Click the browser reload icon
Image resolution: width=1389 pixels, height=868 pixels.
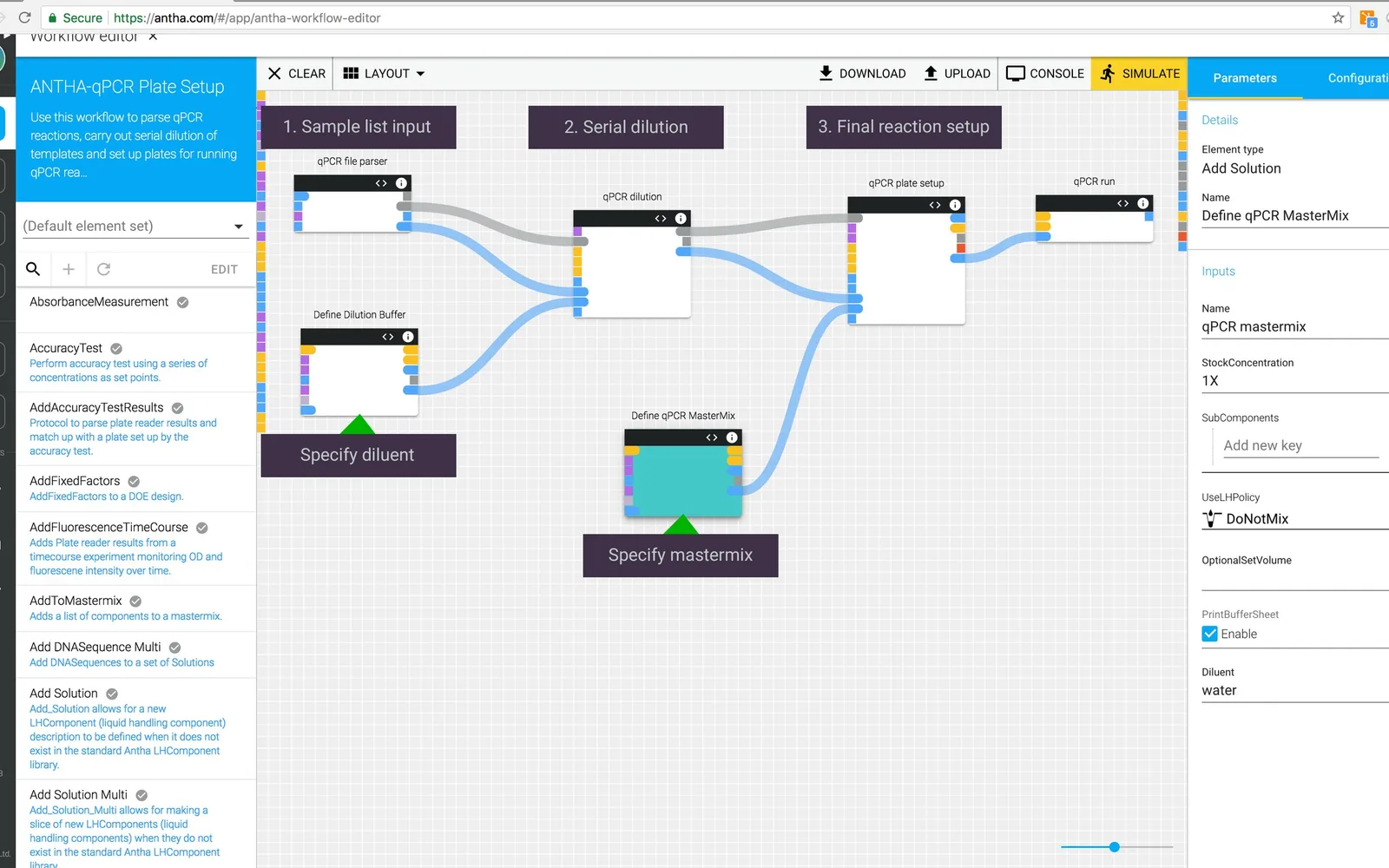24,17
